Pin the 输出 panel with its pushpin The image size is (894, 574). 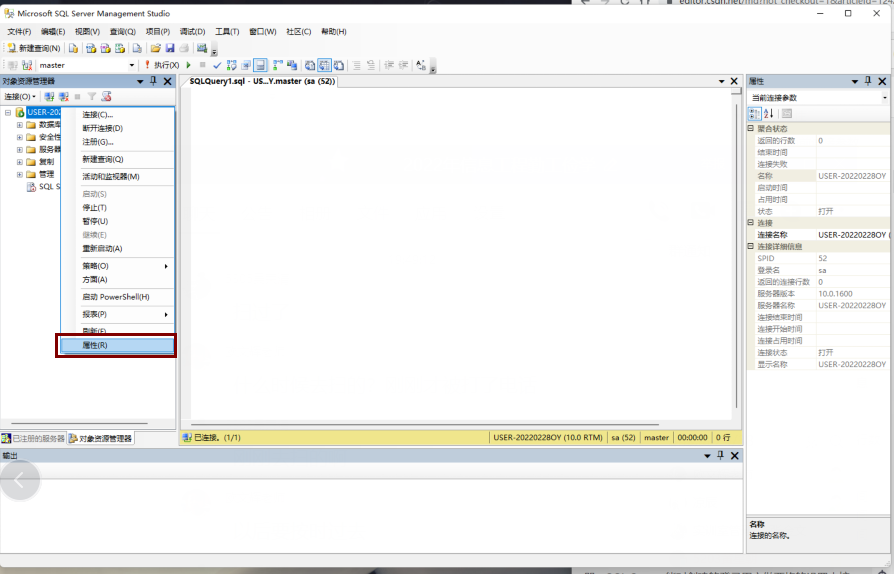(x=721, y=455)
